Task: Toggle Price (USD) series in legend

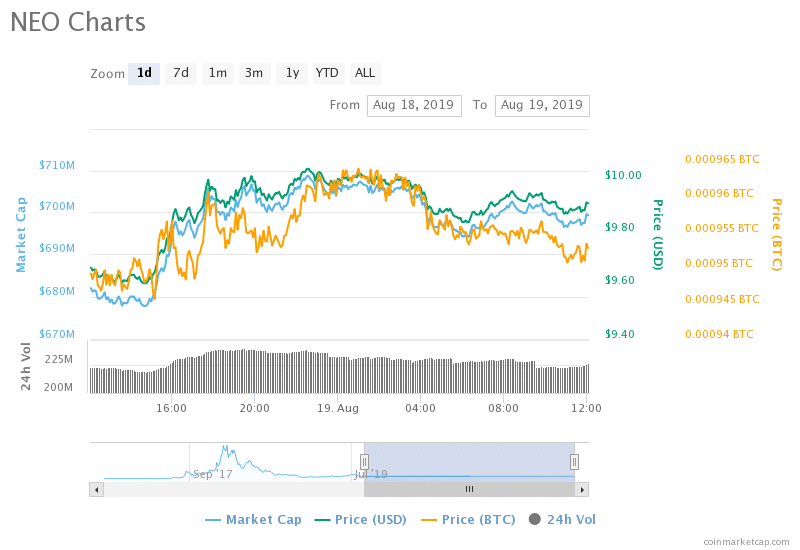Action: (361, 520)
